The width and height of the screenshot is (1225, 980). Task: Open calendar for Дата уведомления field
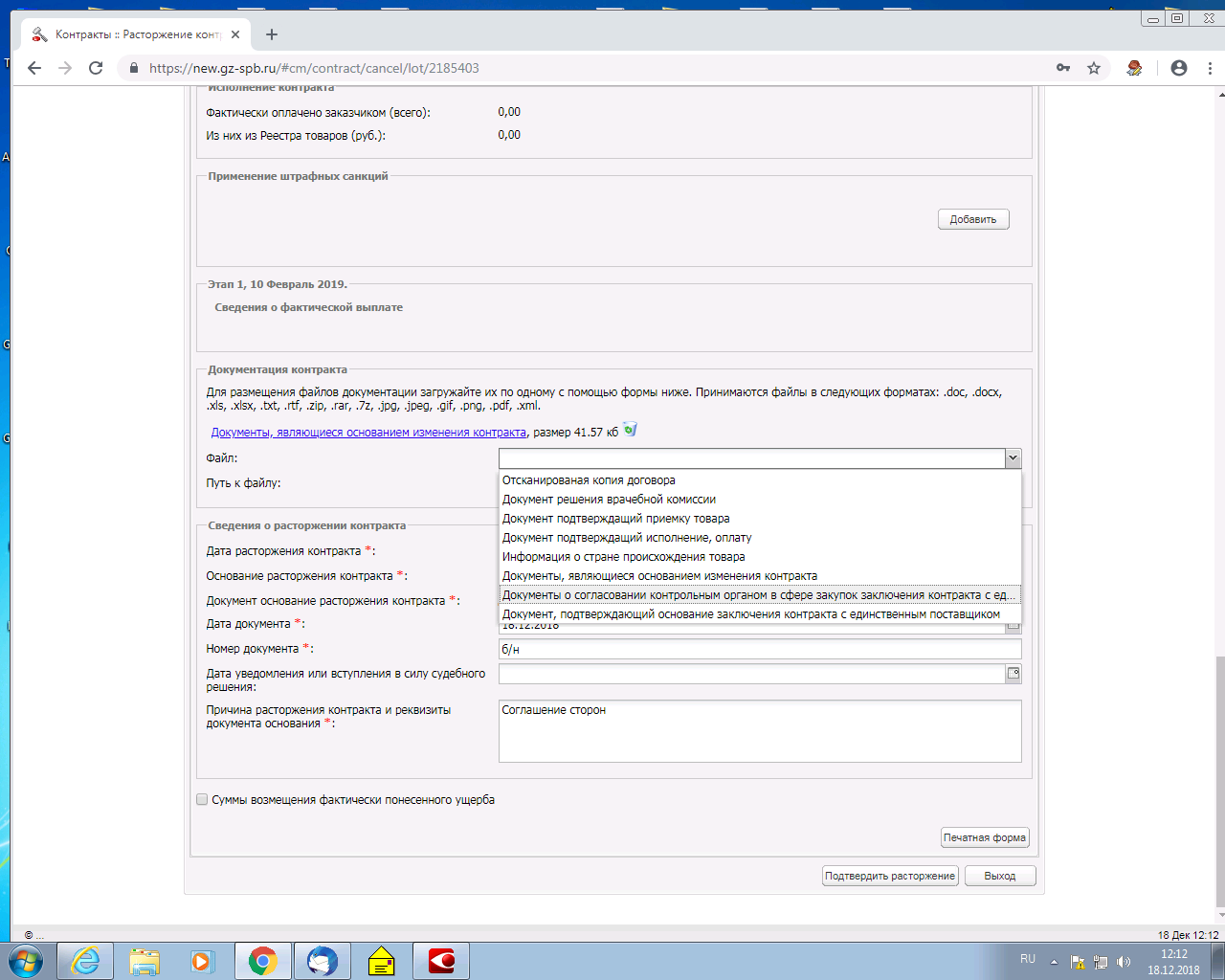1013,674
